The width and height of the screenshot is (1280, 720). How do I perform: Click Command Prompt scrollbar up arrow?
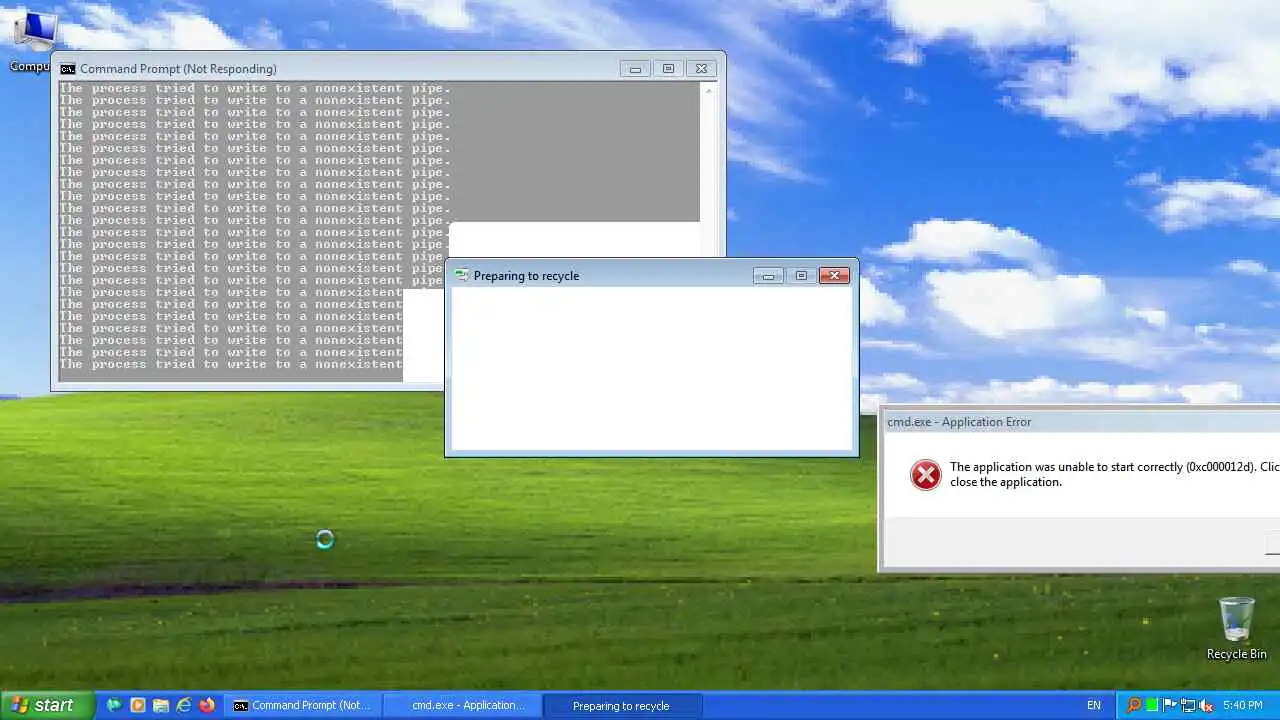tap(709, 90)
